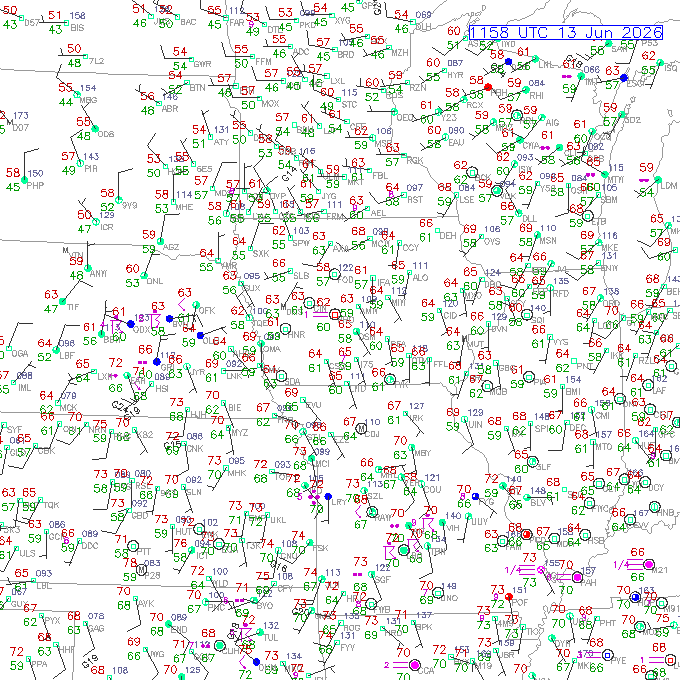Click the MKE station label
Screen dimensions: 680x680
pyautogui.click(x=610, y=248)
